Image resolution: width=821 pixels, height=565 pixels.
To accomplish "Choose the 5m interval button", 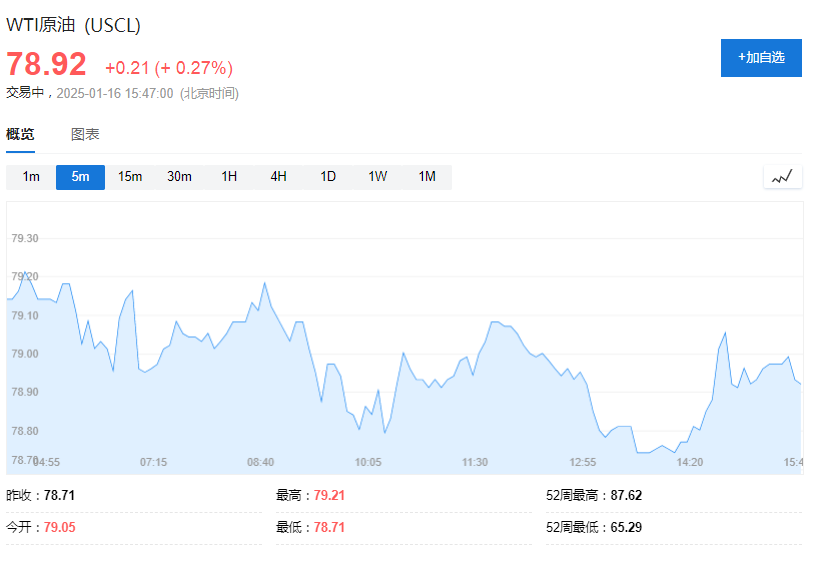I will [80, 177].
